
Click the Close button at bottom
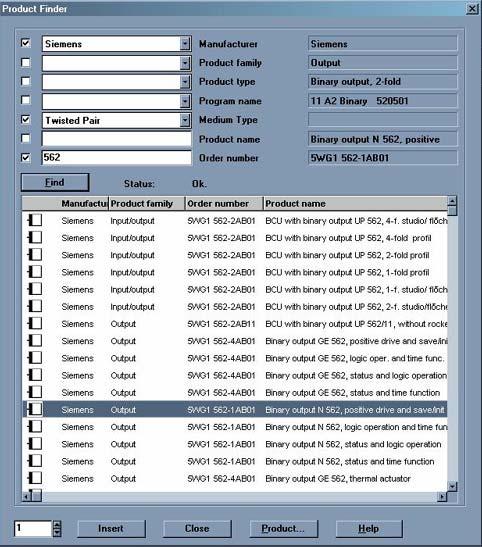click(197, 529)
